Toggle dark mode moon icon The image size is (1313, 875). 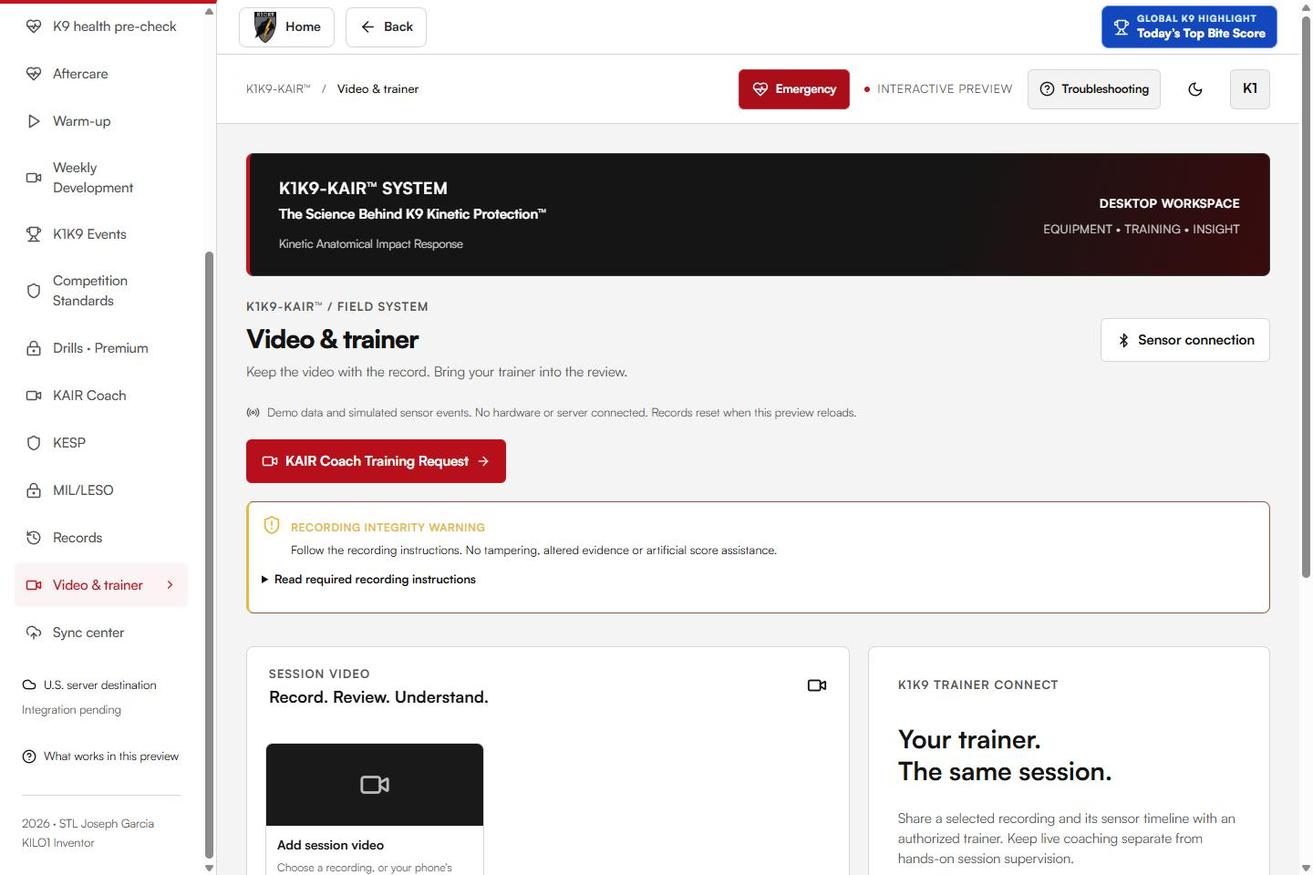1195,89
